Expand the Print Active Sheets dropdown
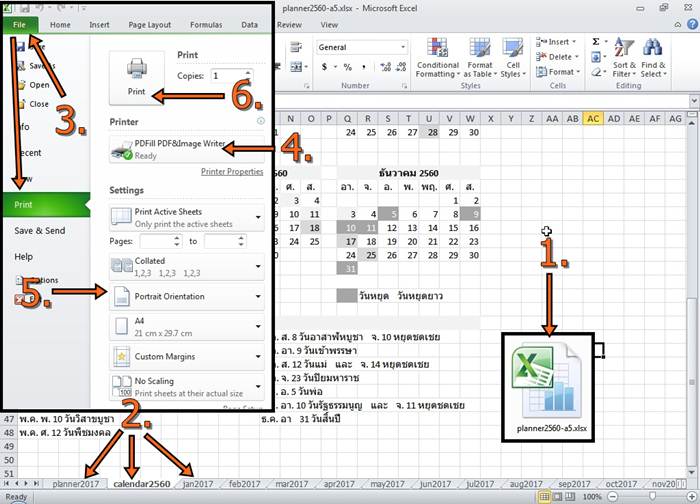700x504 pixels. [187, 217]
